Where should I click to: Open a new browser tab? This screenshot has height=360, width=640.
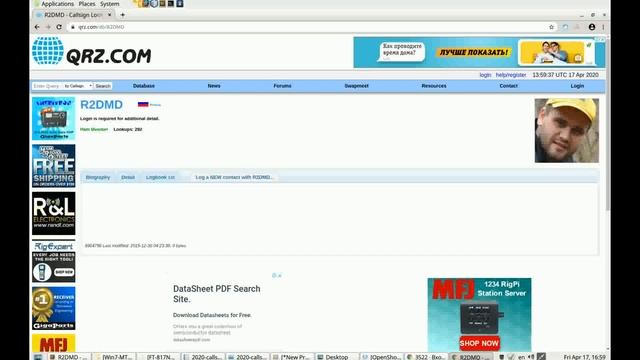(122, 15)
